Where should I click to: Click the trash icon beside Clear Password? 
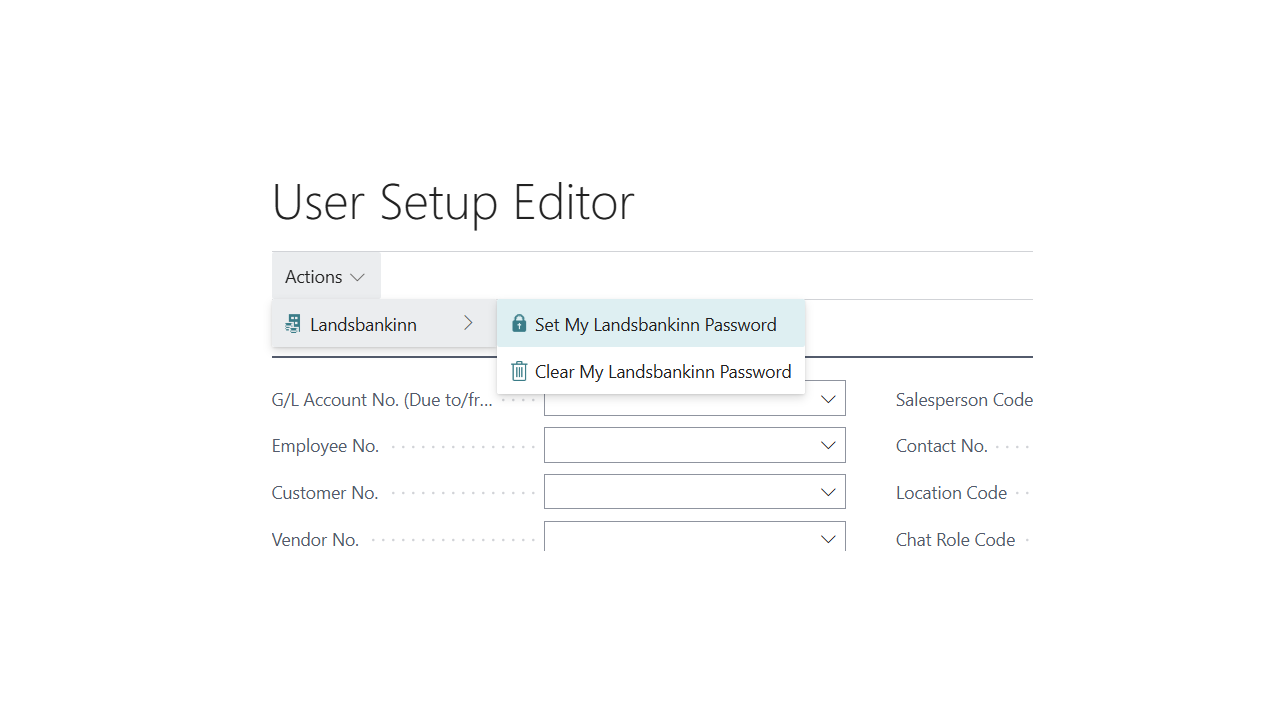519,371
